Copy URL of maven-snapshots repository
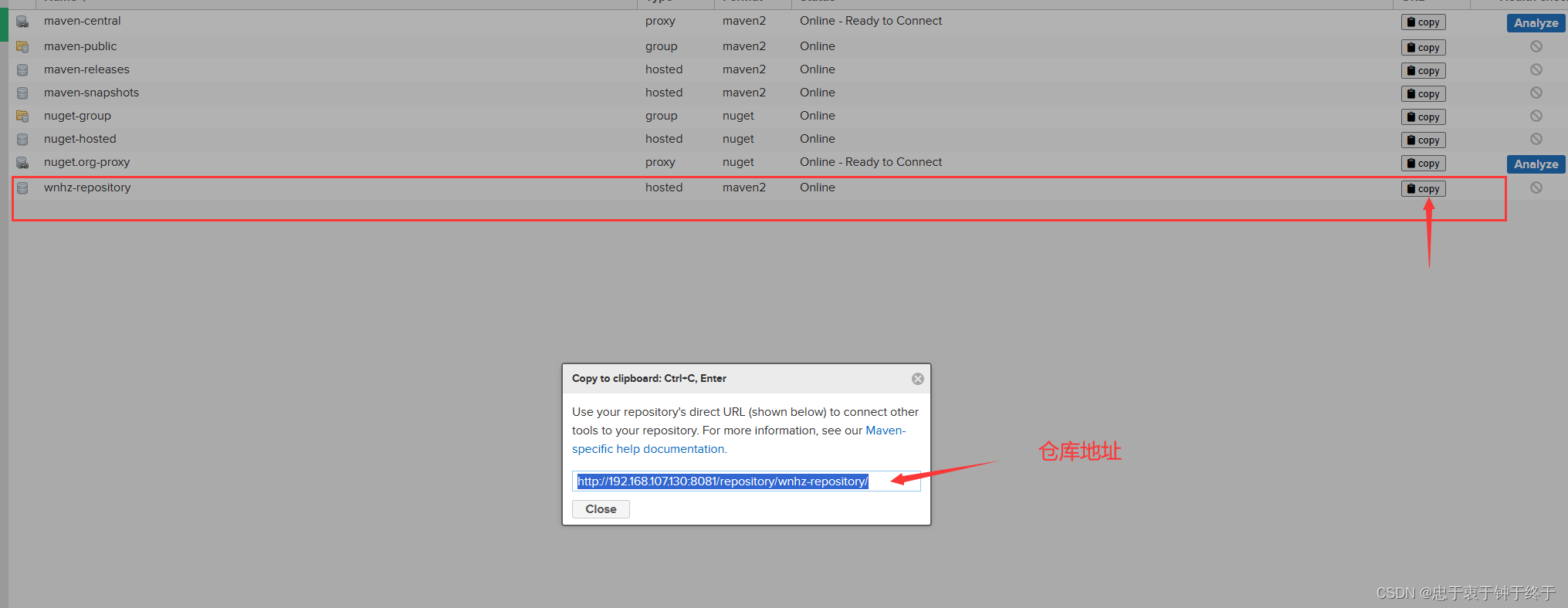The image size is (1568, 608). [x=1424, y=94]
